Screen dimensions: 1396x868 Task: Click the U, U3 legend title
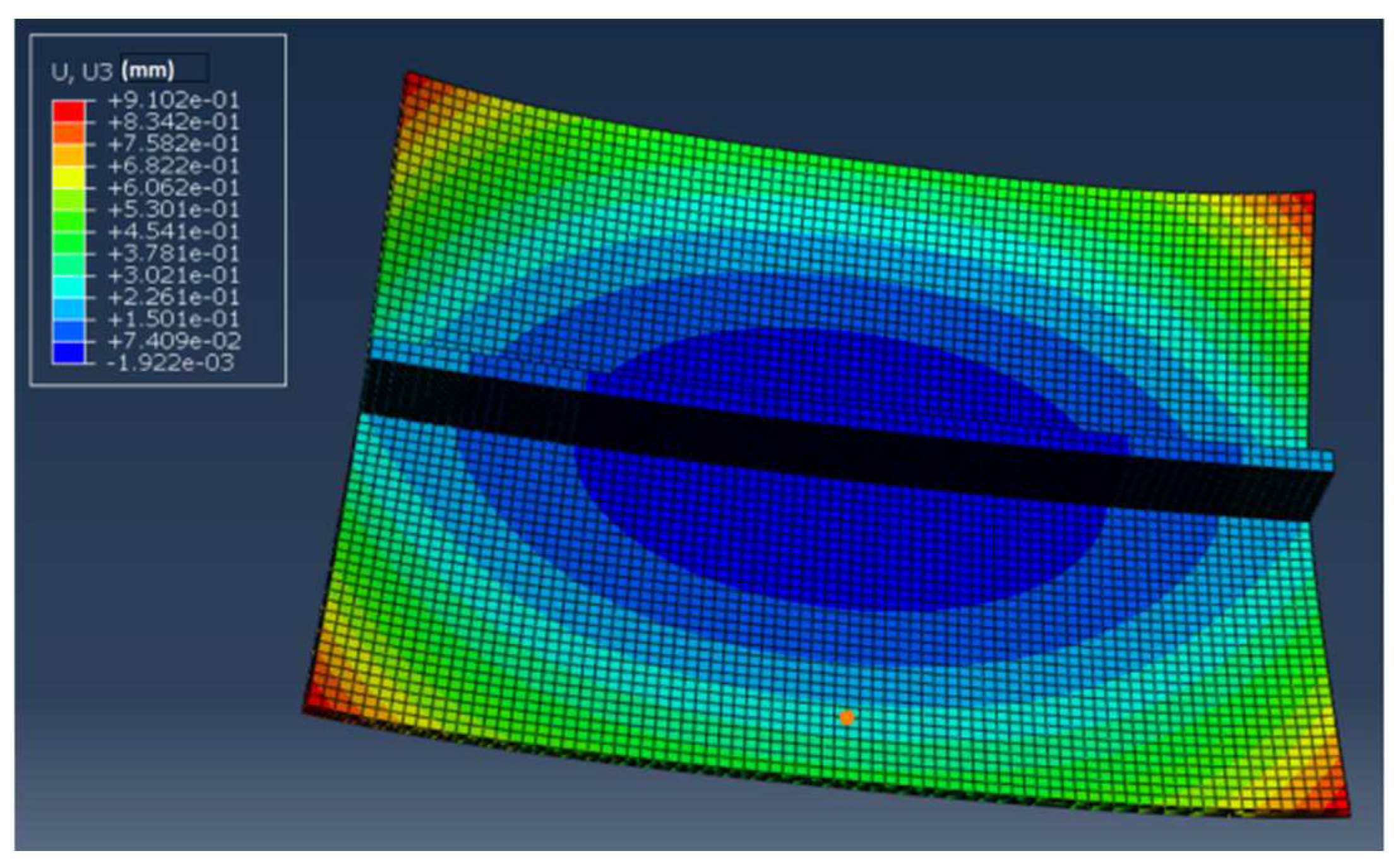(81, 71)
